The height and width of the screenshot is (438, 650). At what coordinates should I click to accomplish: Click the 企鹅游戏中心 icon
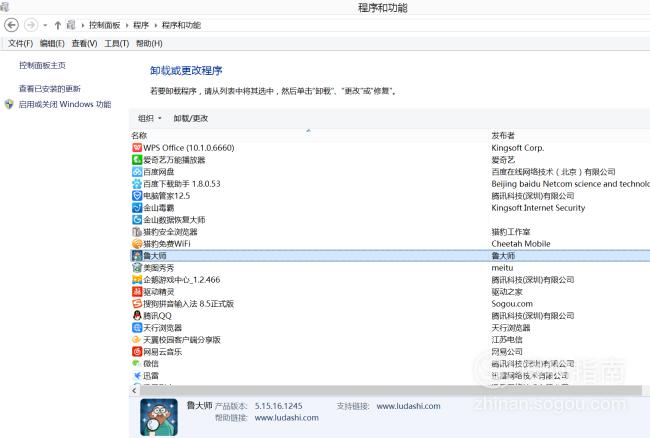[x=137, y=280]
